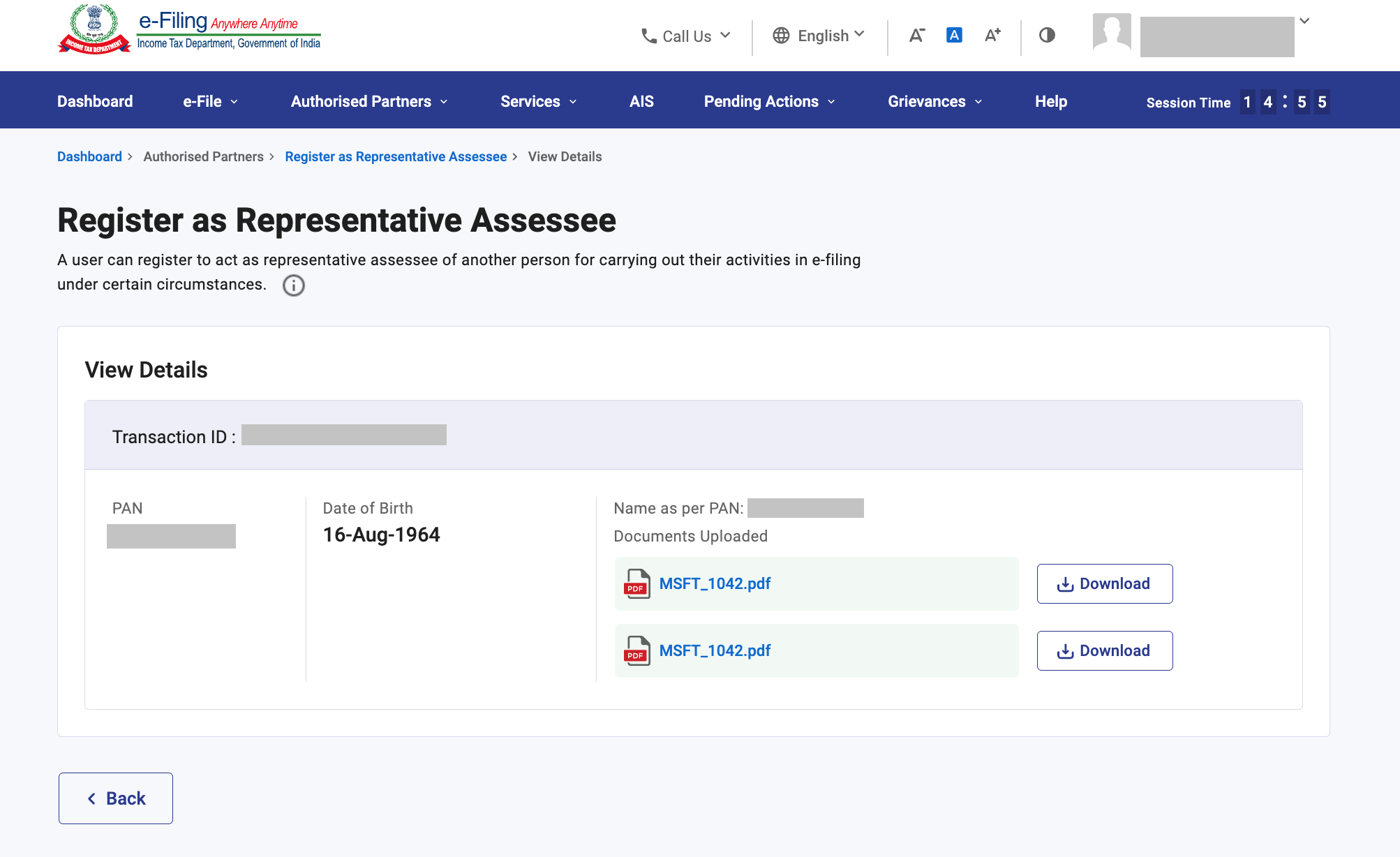Screen dimensions: 1400x857
Task: Open the first MSFT_1042.pdf file link
Action: point(715,583)
